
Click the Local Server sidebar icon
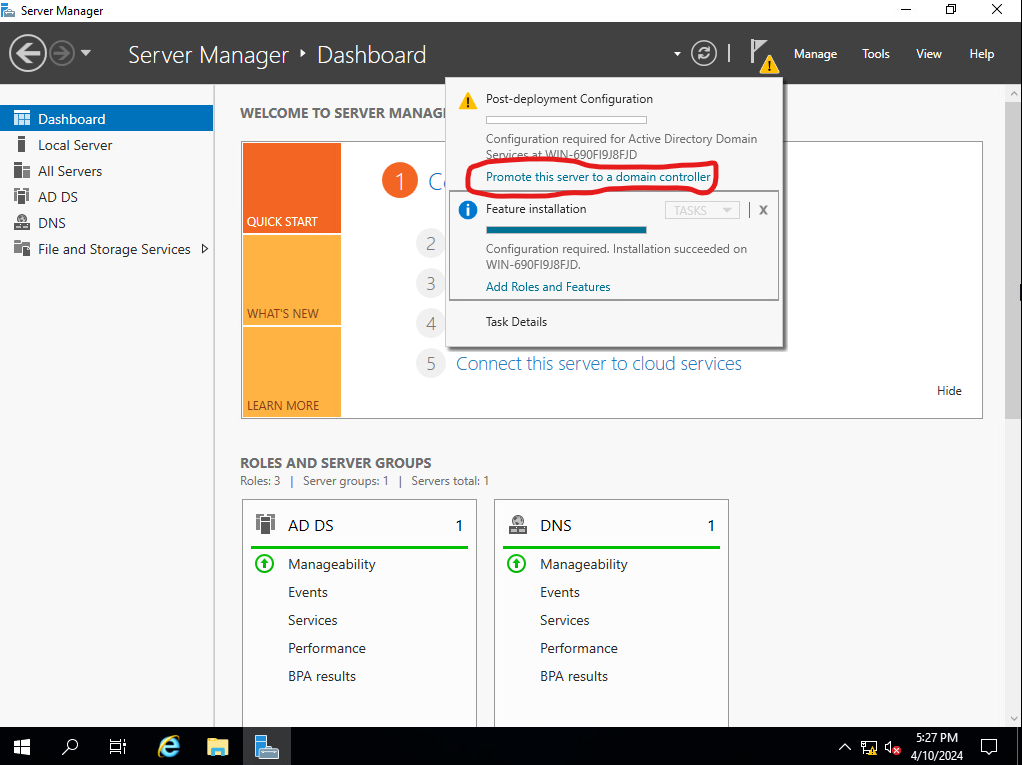22,144
